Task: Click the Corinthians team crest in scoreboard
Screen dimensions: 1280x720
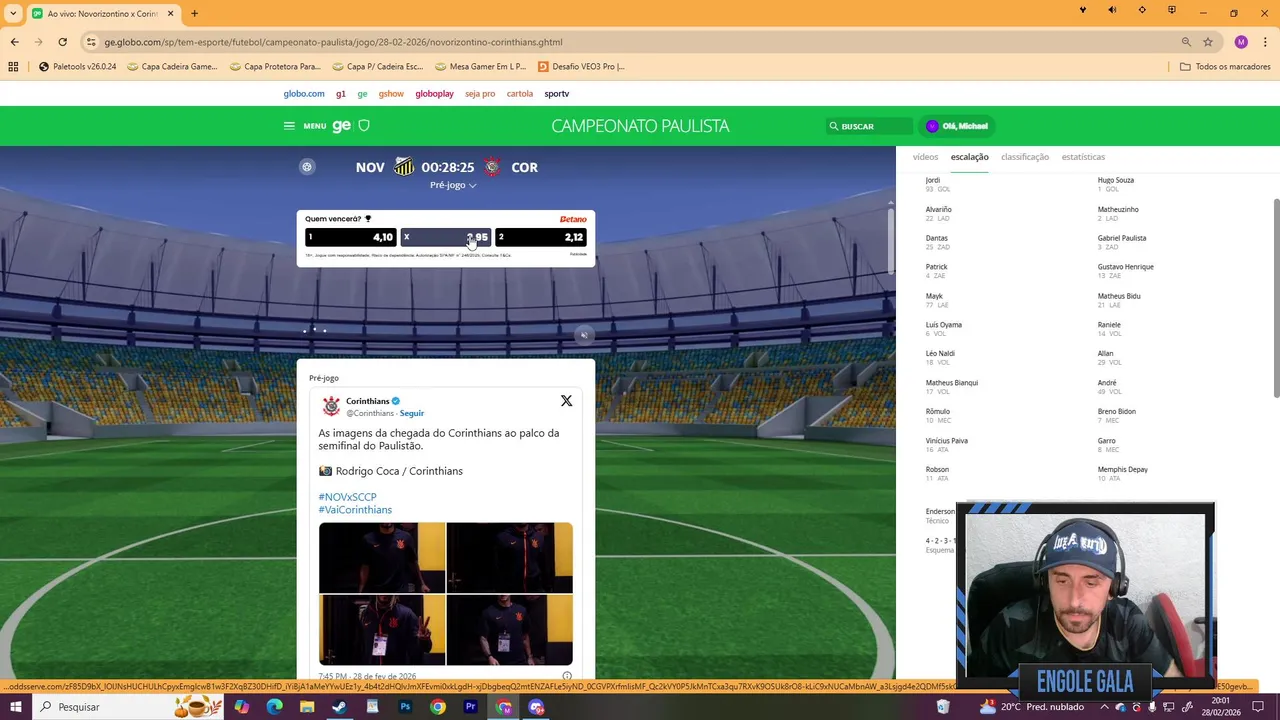Action: point(492,167)
